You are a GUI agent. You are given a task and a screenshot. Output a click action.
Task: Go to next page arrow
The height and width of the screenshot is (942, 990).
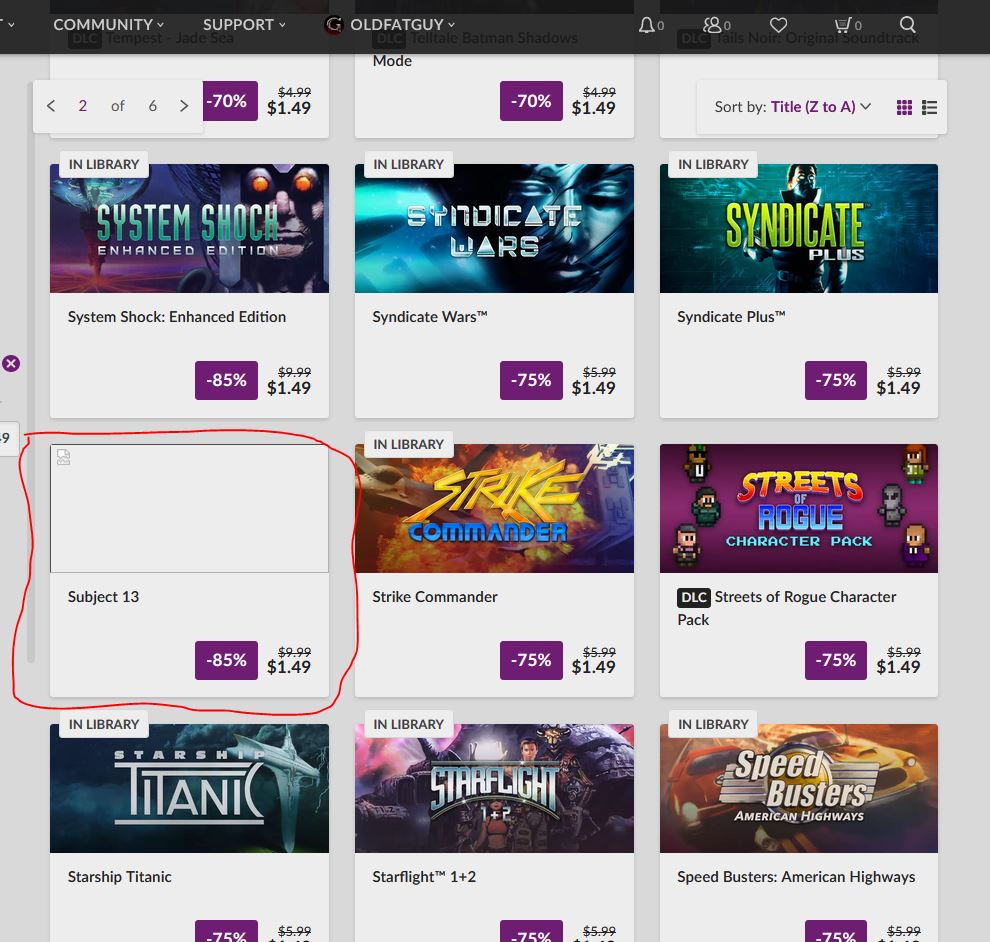click(x=184, y=106)
